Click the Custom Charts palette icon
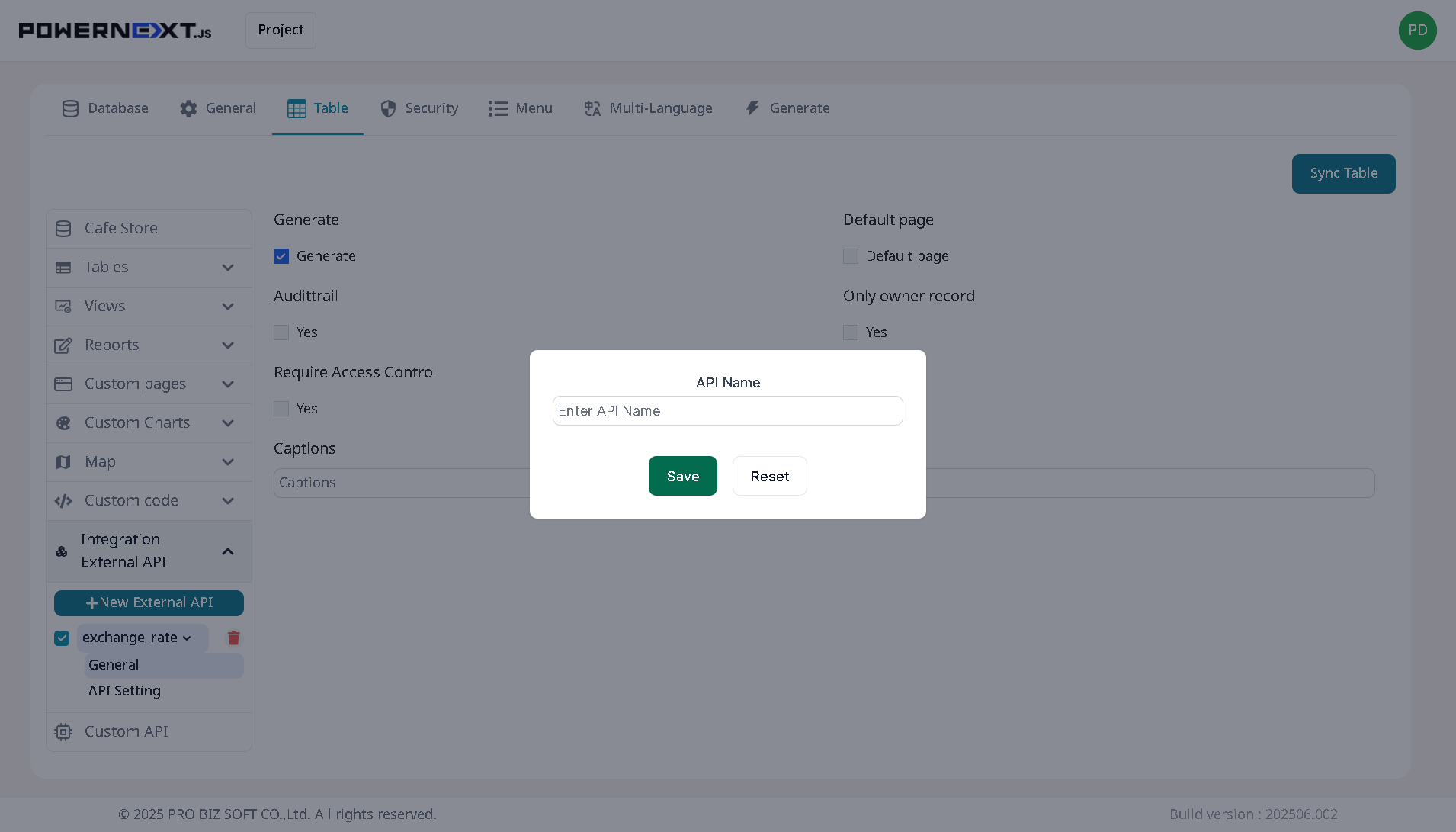The image size is (1456, 832). (x=63, y=423)
